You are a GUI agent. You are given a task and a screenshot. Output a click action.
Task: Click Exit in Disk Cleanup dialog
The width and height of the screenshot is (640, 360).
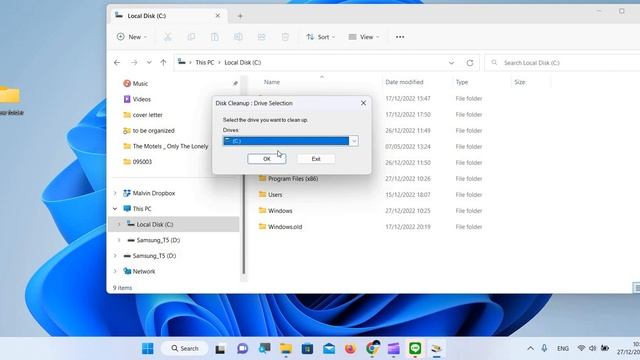316,159
